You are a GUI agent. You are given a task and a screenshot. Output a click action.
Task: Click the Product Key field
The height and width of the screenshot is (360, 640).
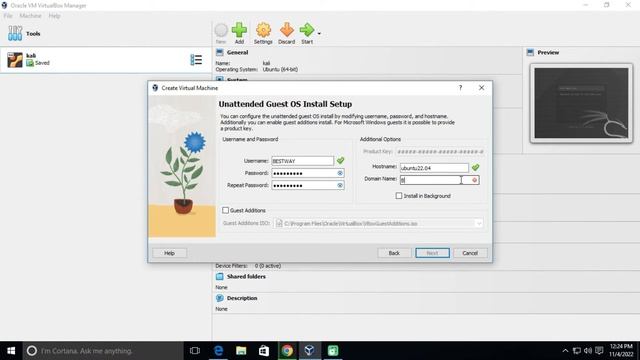point(440,152)
